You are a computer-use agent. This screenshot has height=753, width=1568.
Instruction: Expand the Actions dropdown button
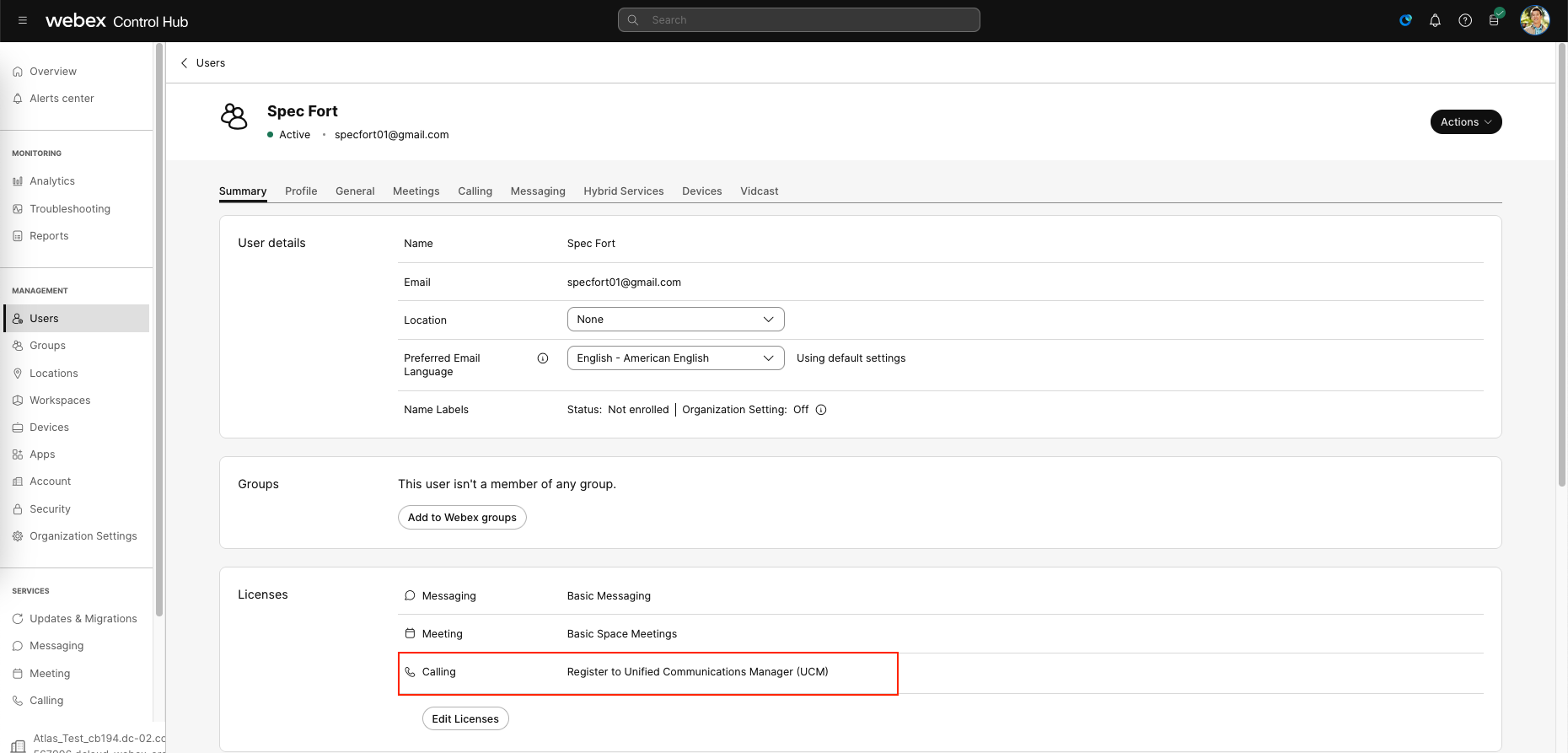(x=1465, y=122)
